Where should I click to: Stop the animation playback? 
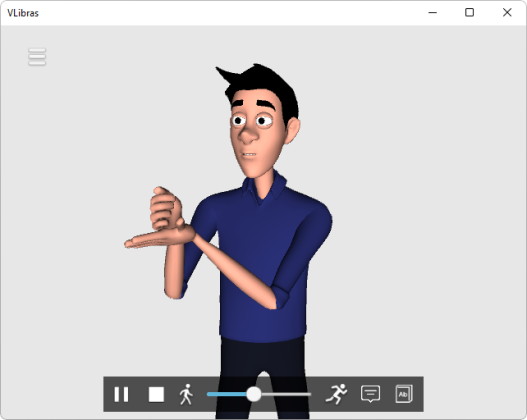156,394
